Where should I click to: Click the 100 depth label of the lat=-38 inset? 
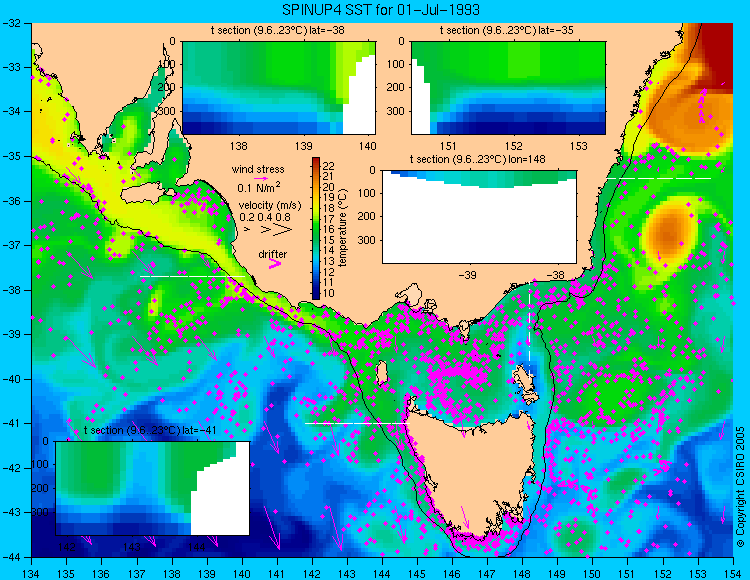(x=167, y=65)
